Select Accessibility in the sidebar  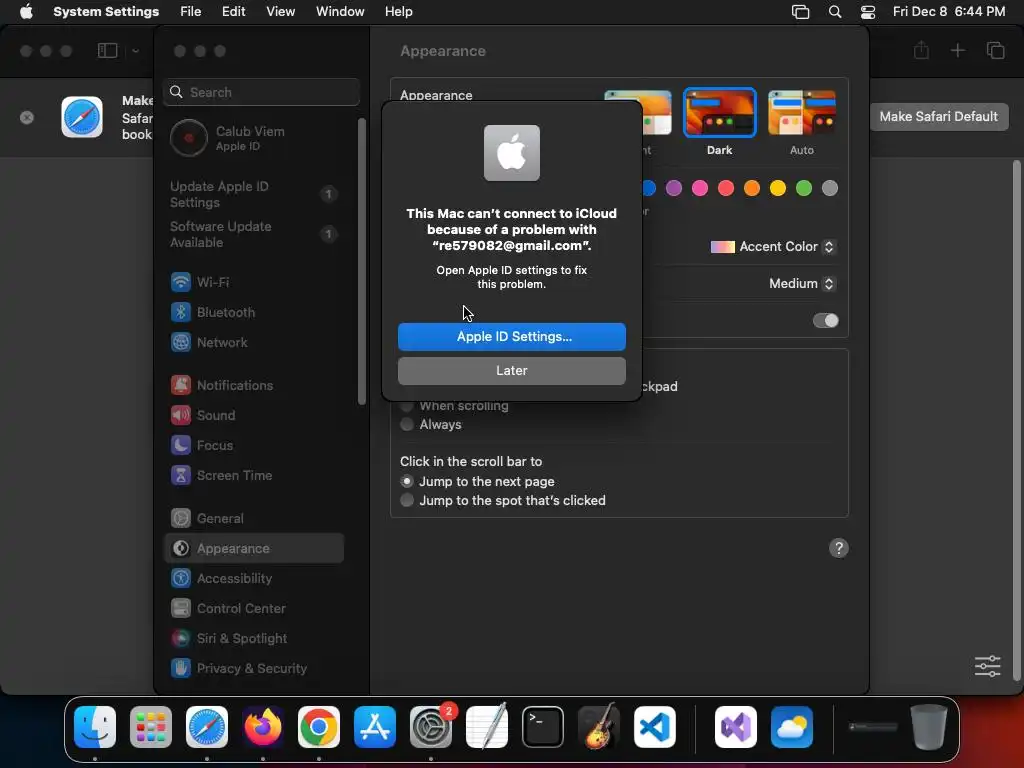click(254, 579)
